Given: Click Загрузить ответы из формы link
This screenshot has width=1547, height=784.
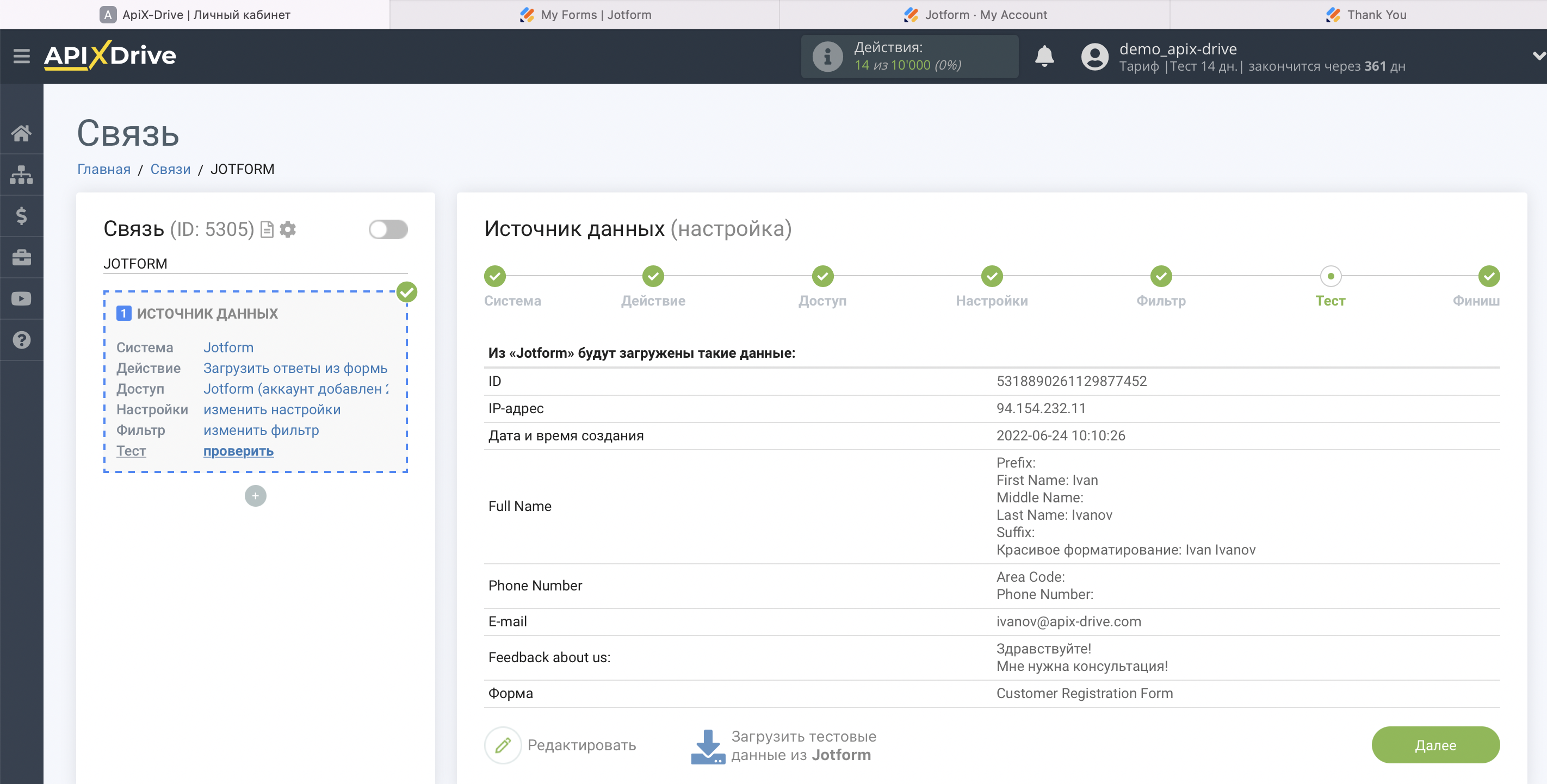Looking at the screenshot, I should 295,368.
